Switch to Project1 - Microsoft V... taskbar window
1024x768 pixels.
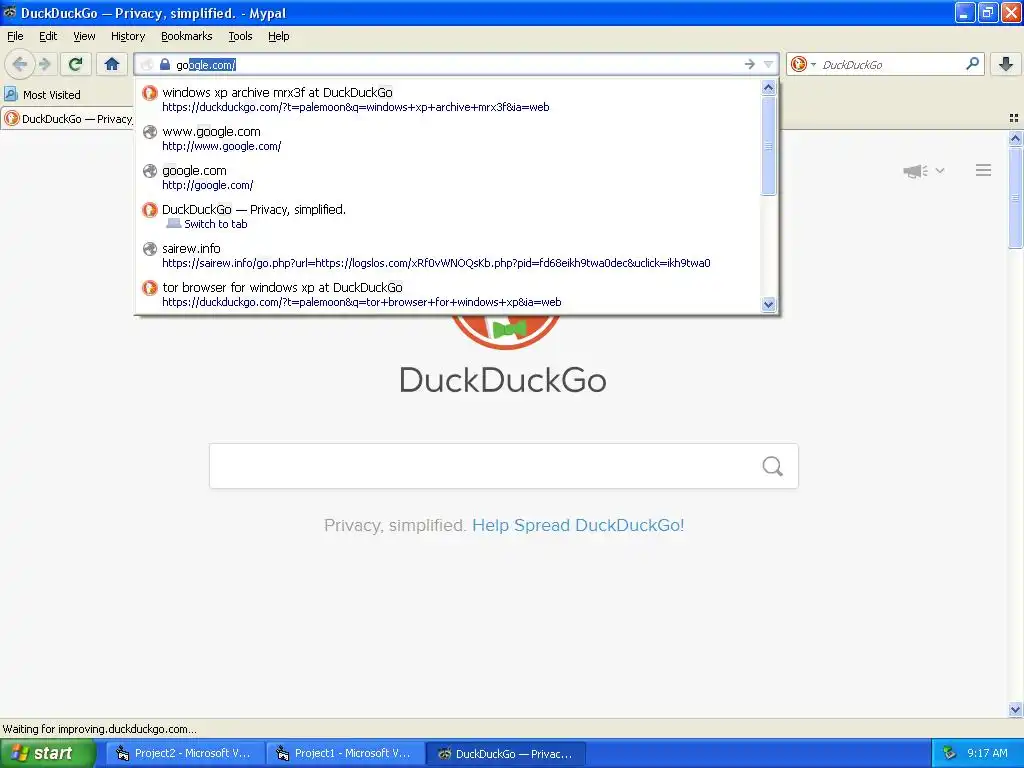pos(346,754)
